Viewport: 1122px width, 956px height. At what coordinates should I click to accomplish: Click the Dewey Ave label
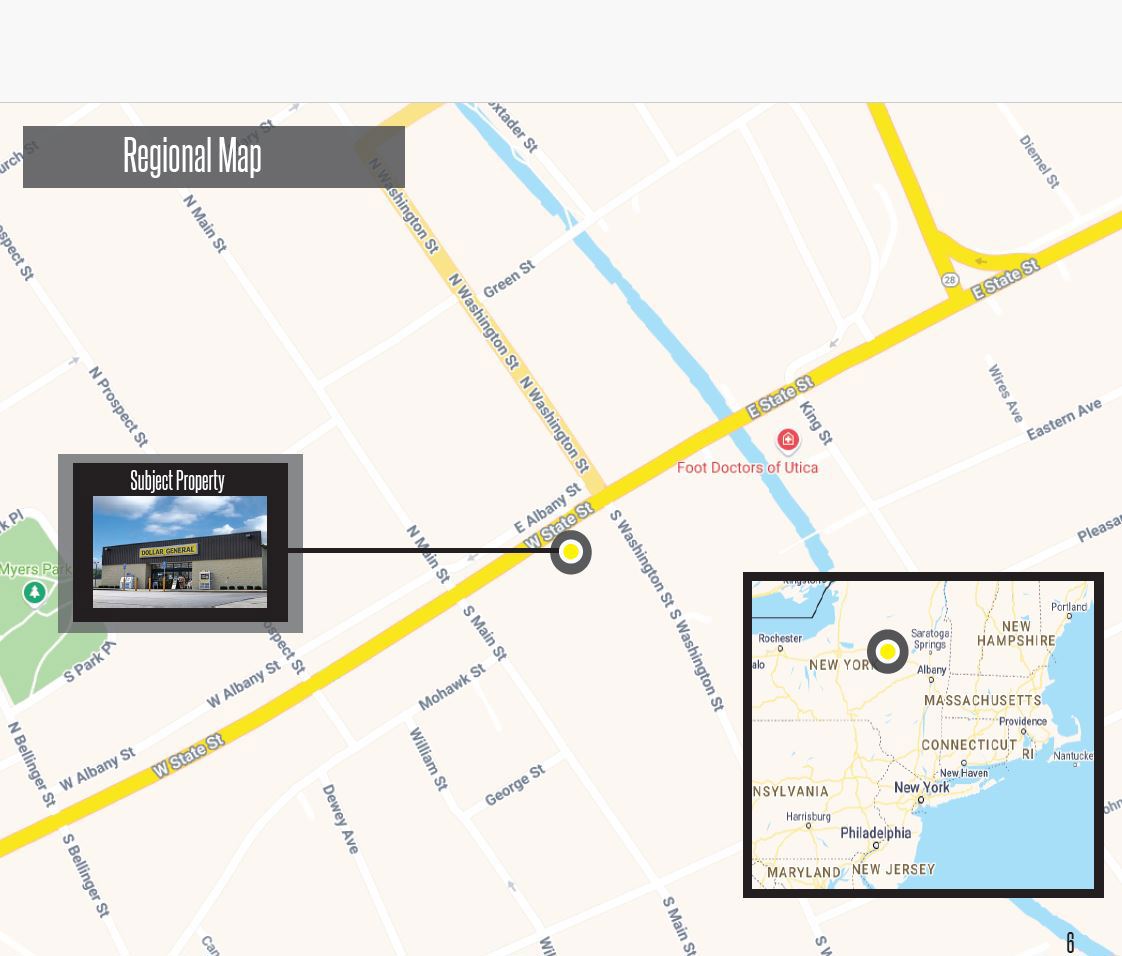[340, 819]
